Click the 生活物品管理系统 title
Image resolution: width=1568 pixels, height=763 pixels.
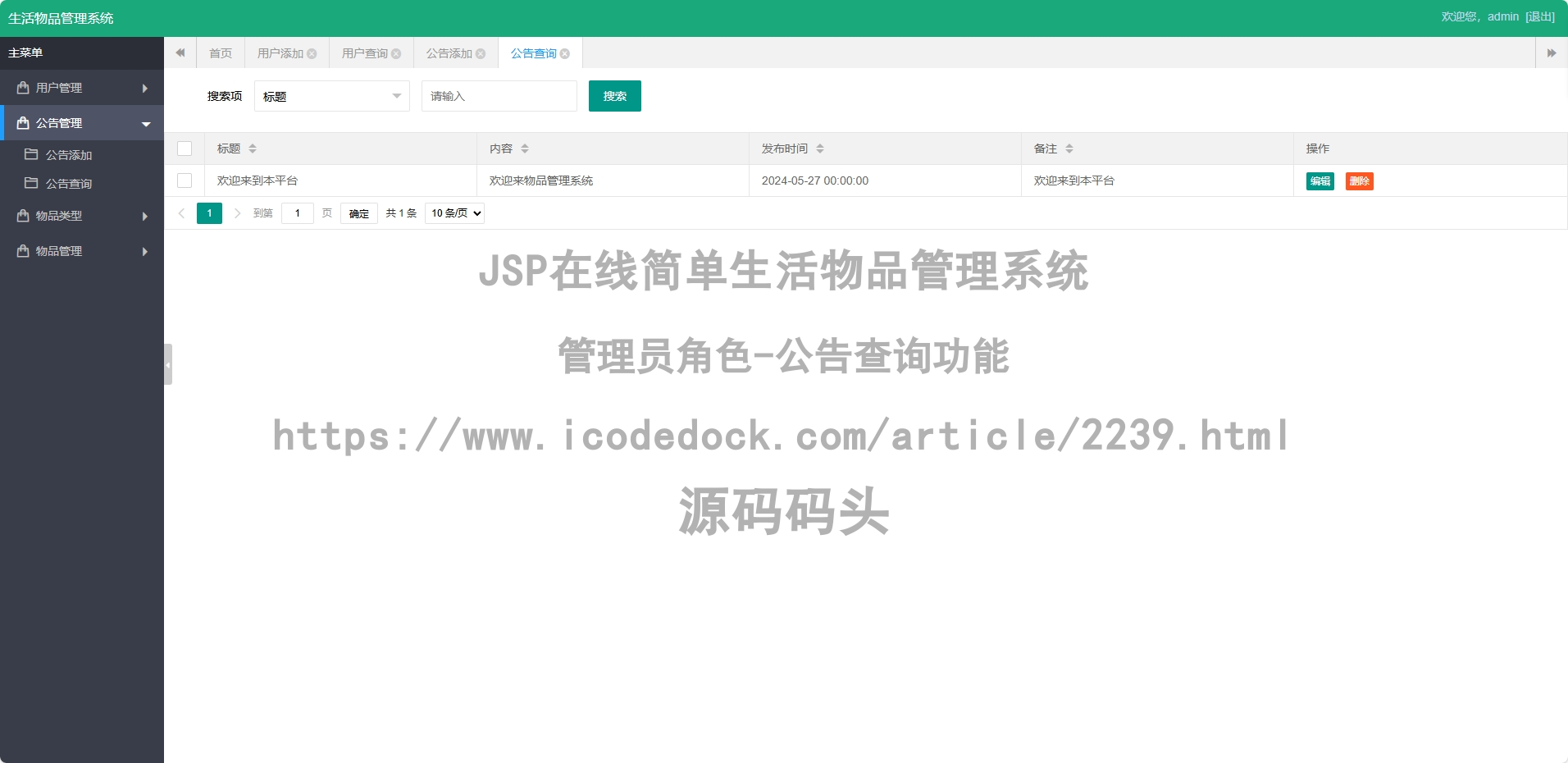61,18
